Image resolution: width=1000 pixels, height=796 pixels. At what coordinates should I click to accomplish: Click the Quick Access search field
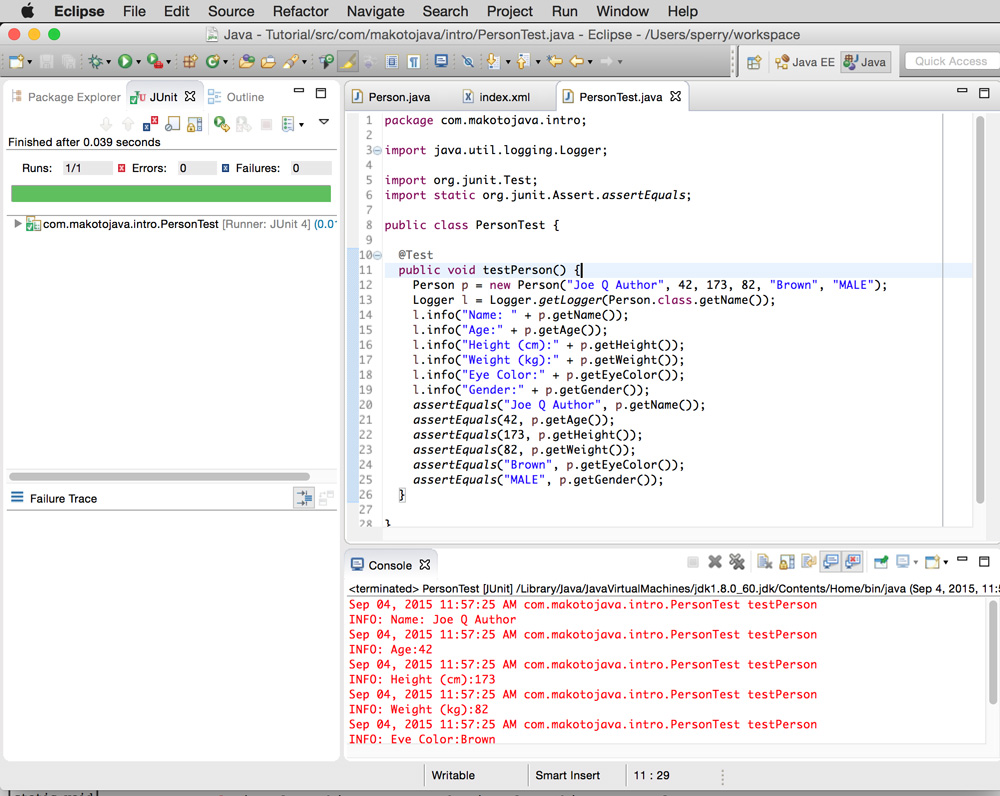pos(950,61)
